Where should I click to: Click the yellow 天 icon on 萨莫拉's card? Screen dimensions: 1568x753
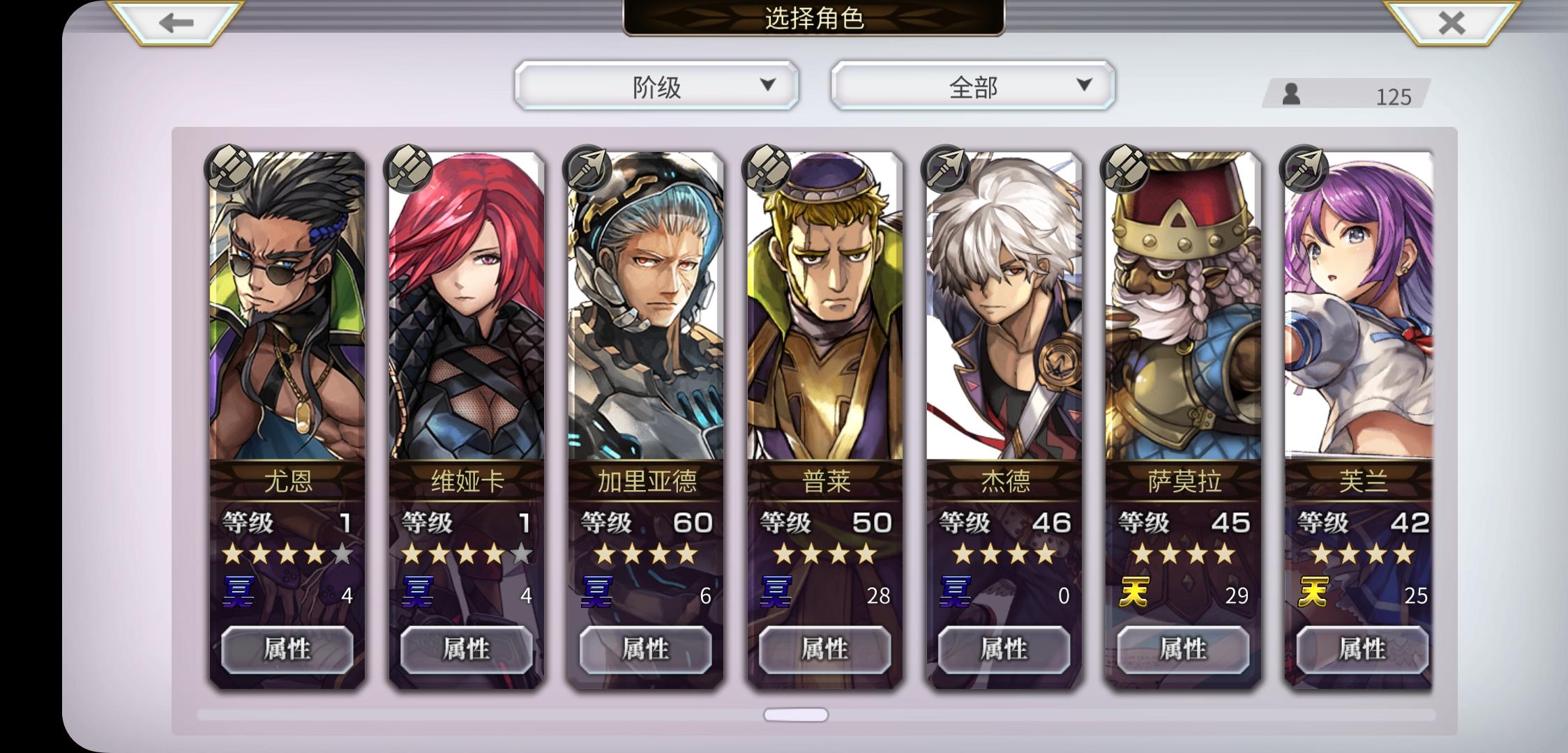[x=1133, y=593]
